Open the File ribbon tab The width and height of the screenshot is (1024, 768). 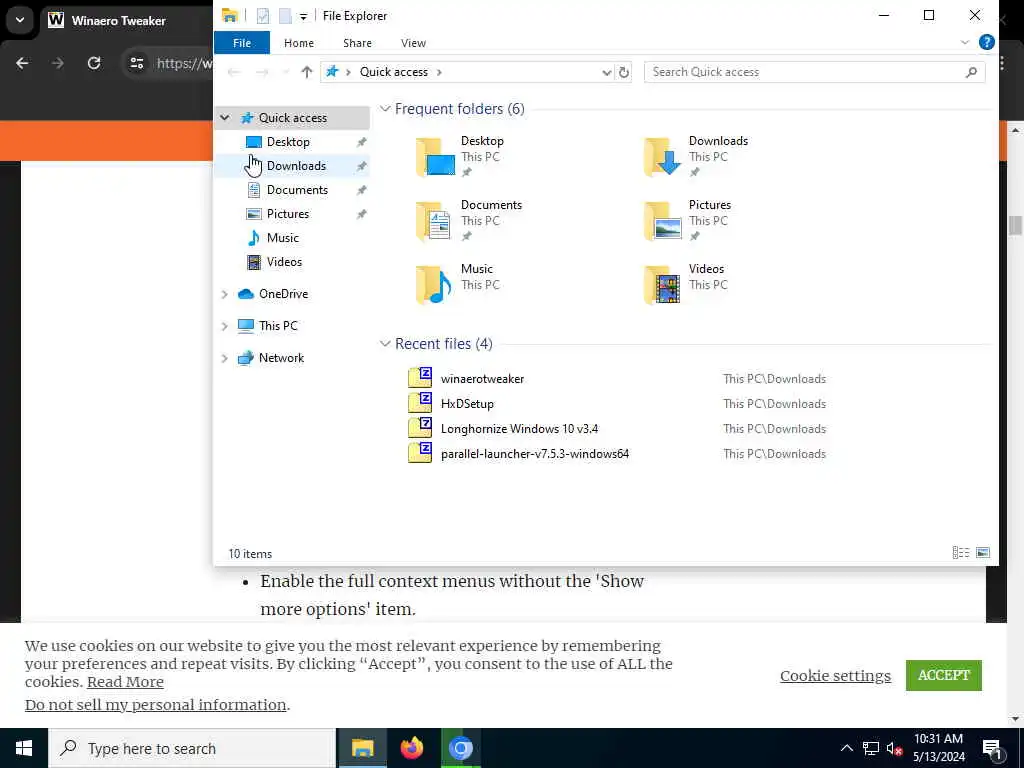tap(242, 43)
